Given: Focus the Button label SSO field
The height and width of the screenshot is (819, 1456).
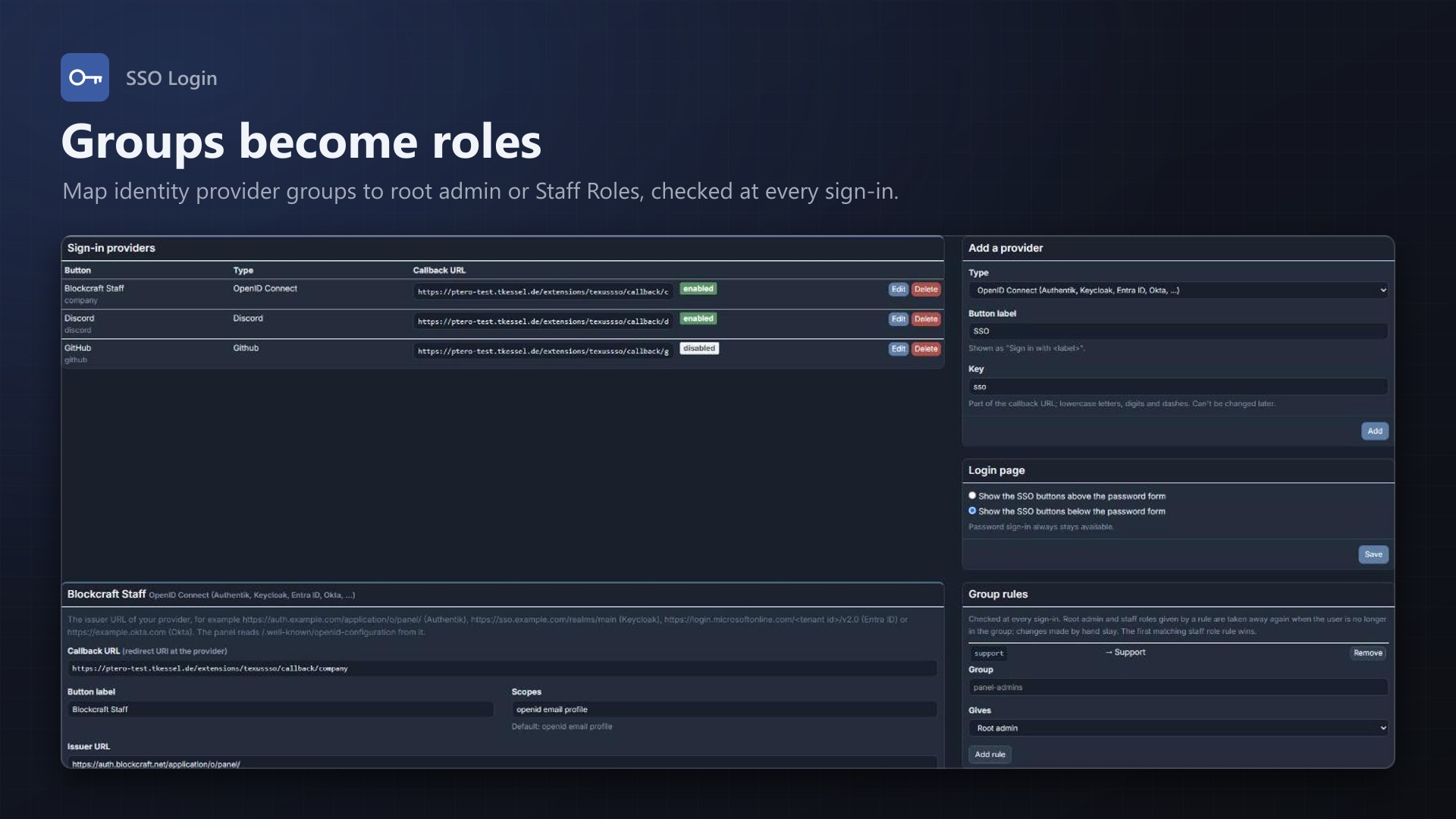Looking at the screenshot, I should [x=1178, y=331].
